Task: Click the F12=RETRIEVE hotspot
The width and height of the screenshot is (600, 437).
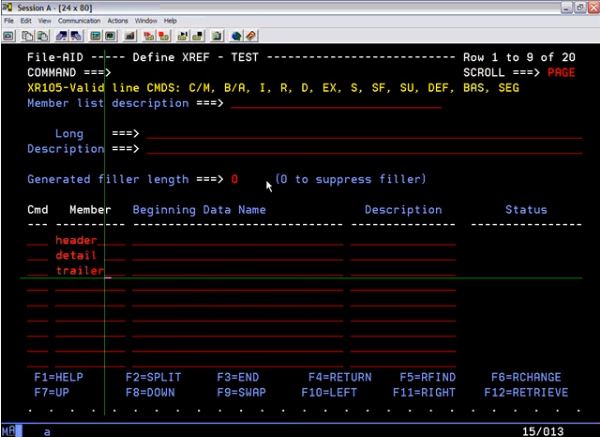Action: point(526,393)
